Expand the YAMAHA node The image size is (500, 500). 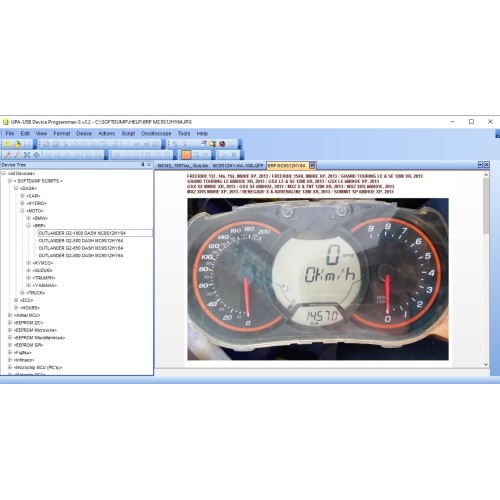click(x=29, y=285)
